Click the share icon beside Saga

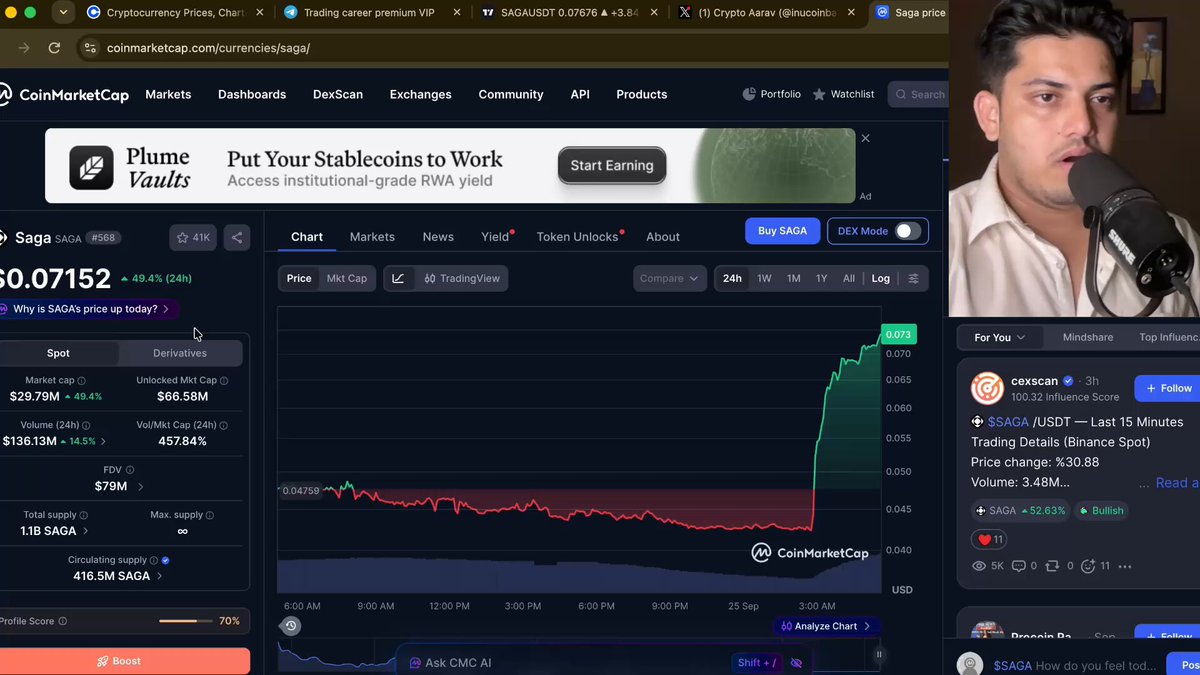237,237
